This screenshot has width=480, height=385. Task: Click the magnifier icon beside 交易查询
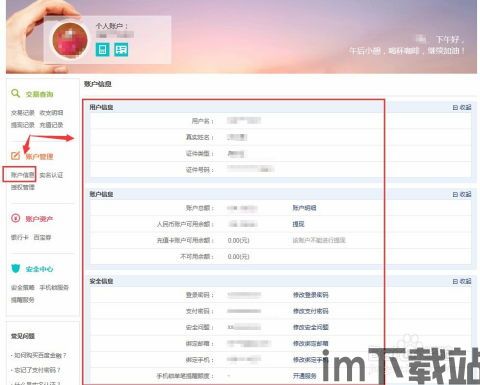click(x=15, y=93)
